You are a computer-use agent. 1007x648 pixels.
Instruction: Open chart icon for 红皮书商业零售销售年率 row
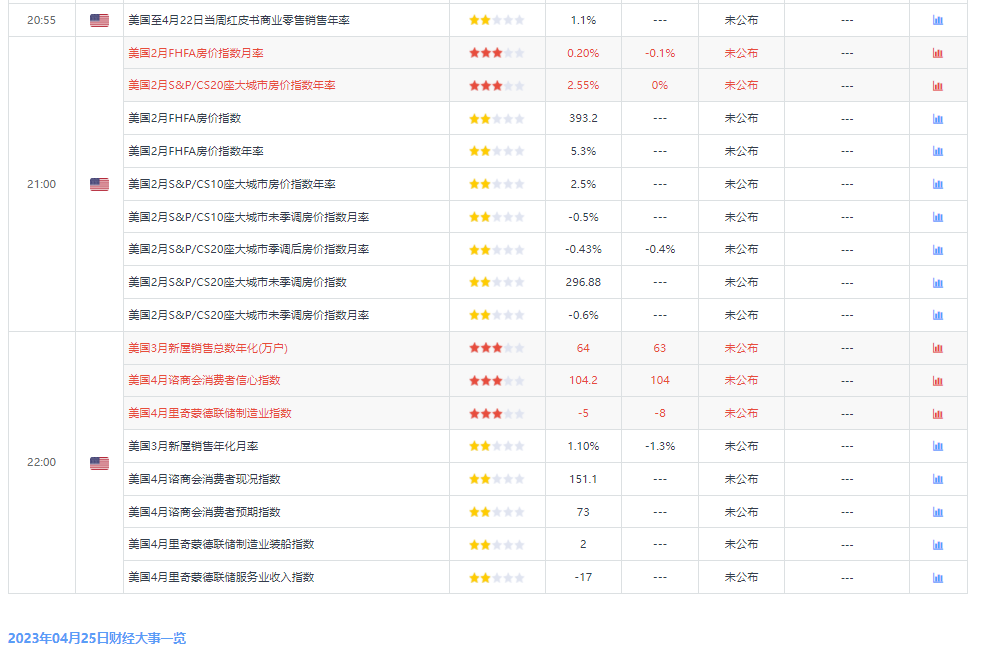tap(938, 21)
